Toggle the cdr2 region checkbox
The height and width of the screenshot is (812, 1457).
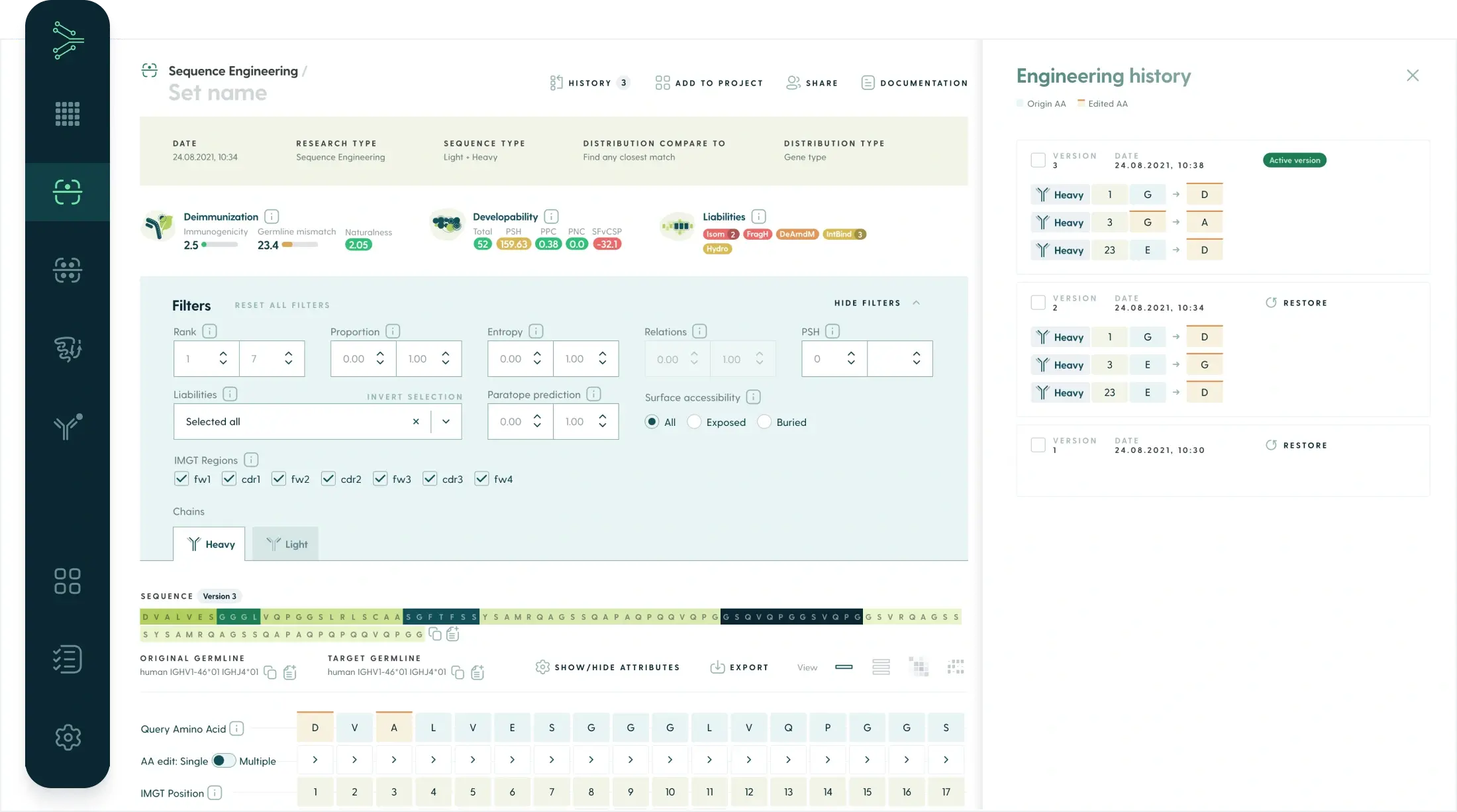click(328, 479)
